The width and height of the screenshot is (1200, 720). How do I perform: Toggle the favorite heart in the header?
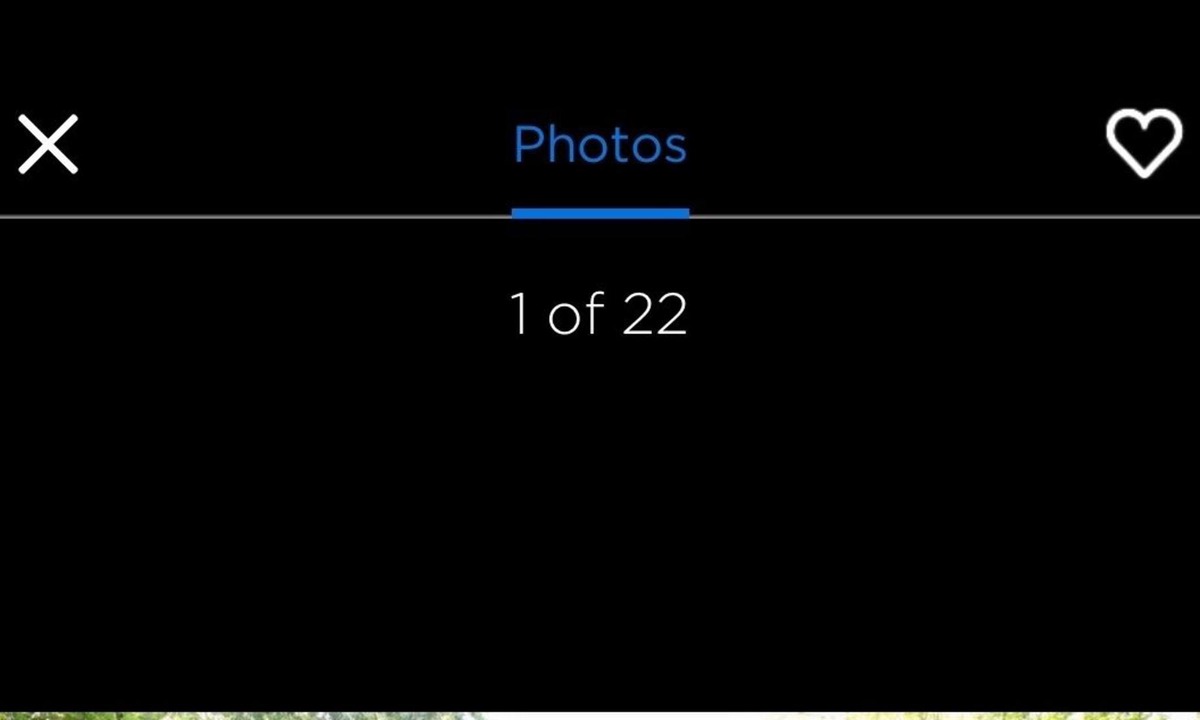pos(1144,144)
